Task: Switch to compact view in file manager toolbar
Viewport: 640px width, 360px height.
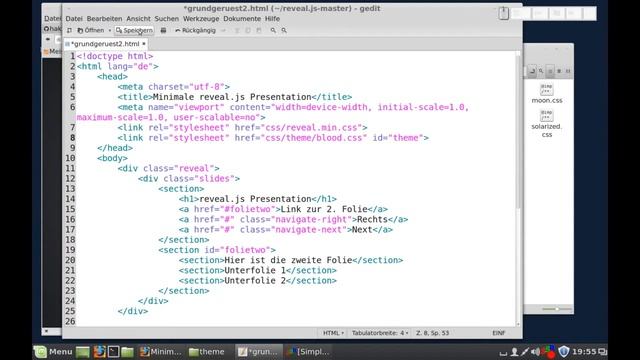Action: click(x=568, y=71)
